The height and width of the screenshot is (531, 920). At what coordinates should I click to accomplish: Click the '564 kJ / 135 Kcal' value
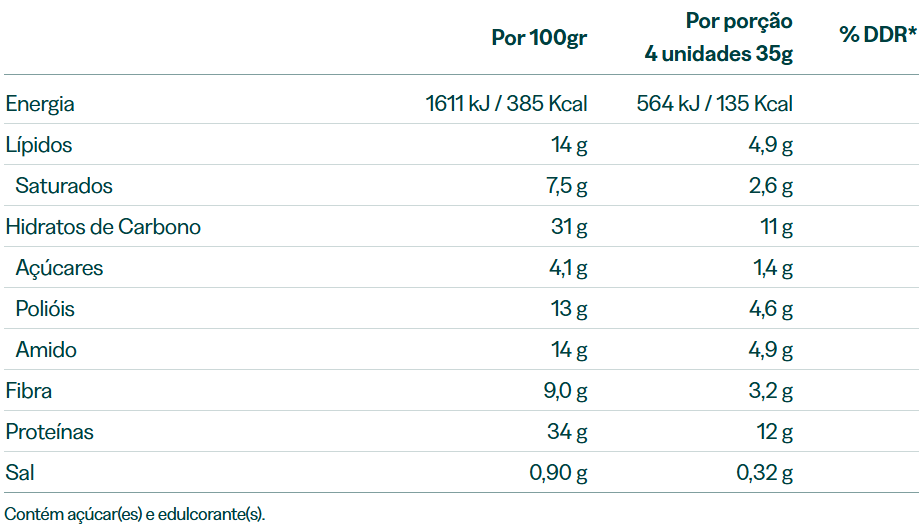coord(715,104)
